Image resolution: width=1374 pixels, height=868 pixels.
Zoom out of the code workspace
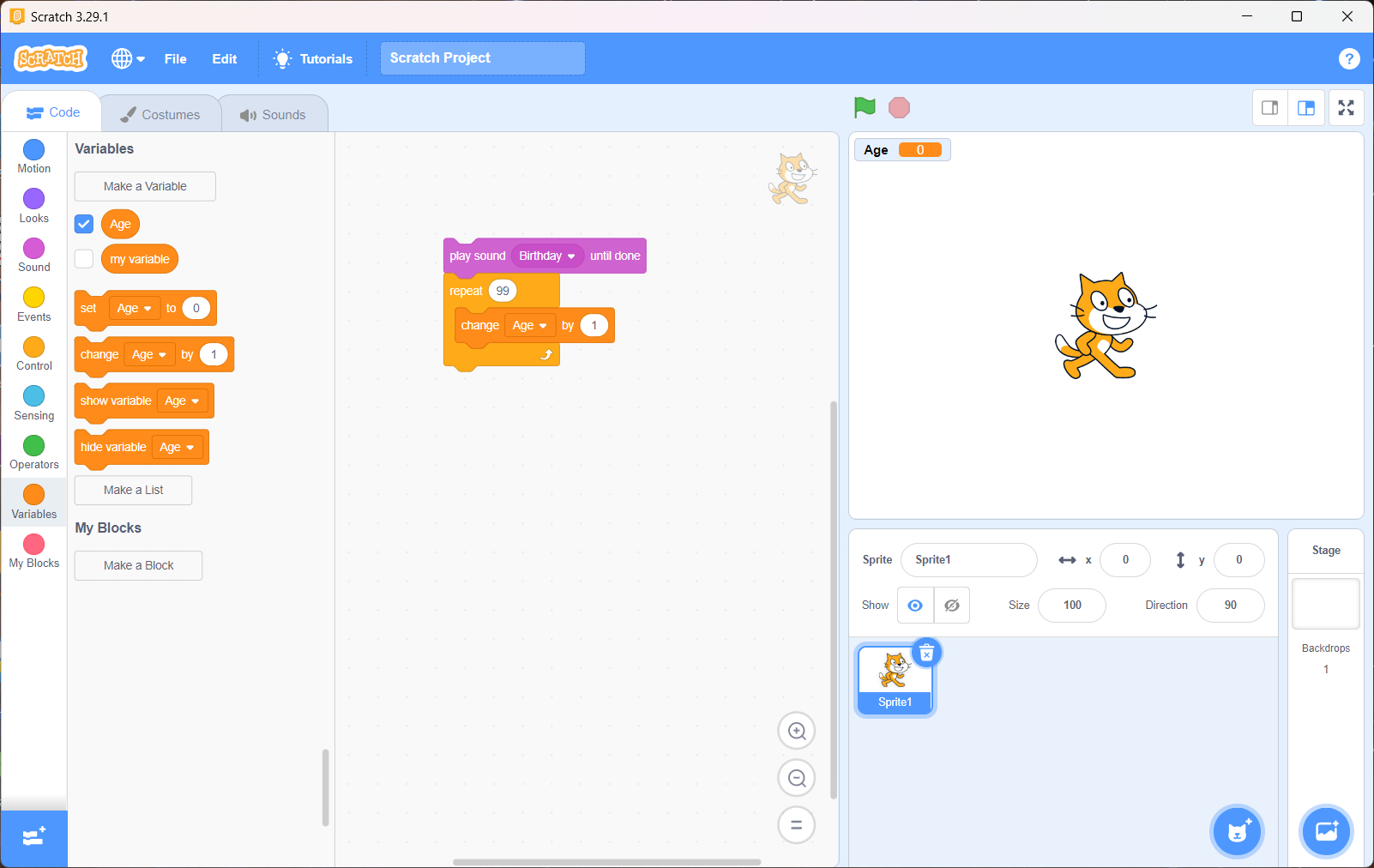pos(796,778)
